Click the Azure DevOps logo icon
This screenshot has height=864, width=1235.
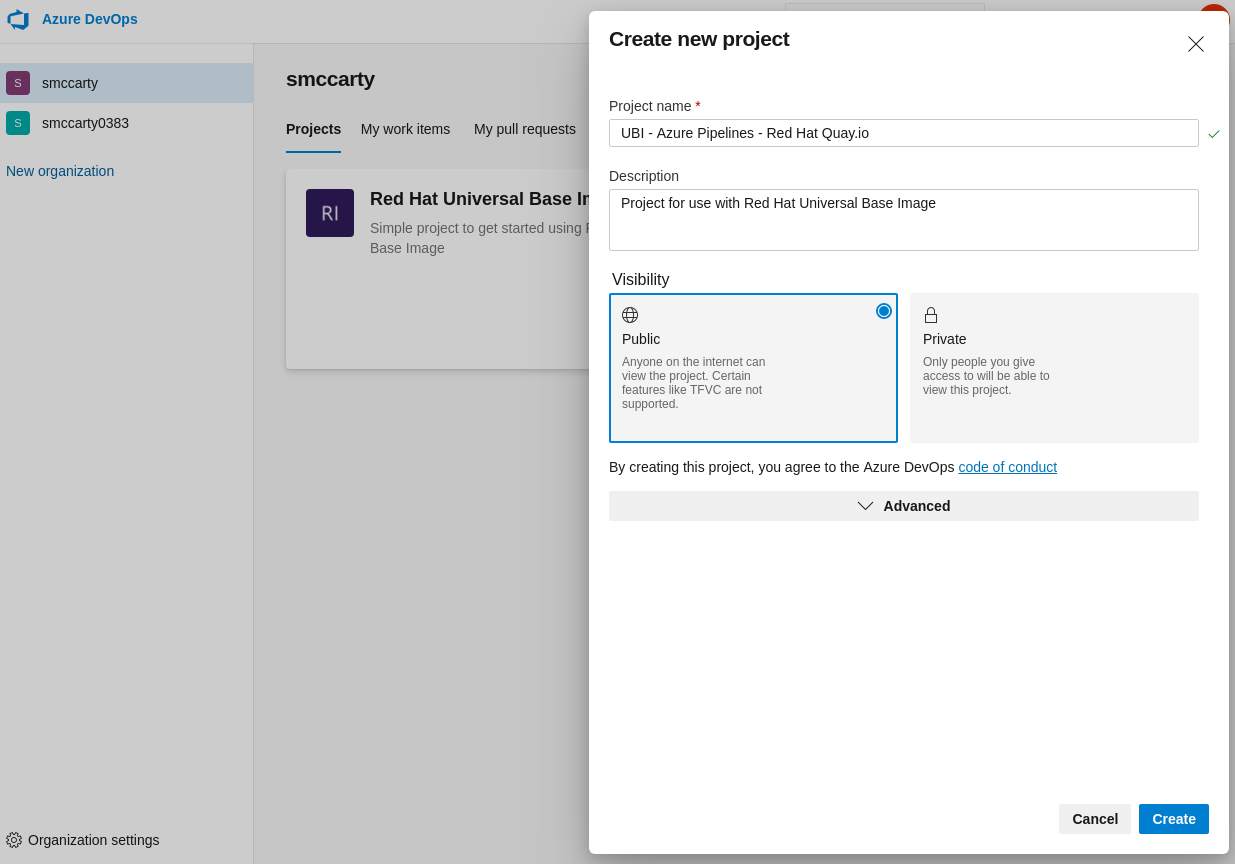(x=18, y=19)
